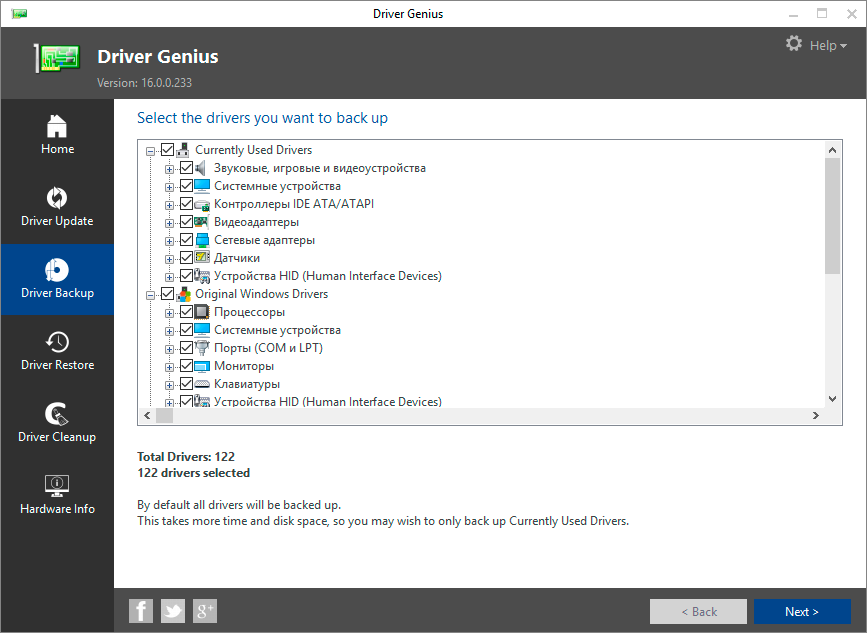Select the Видеоадаптеры graphics card icon
Screen dimensions: 867x633
(x=202, y=222)
